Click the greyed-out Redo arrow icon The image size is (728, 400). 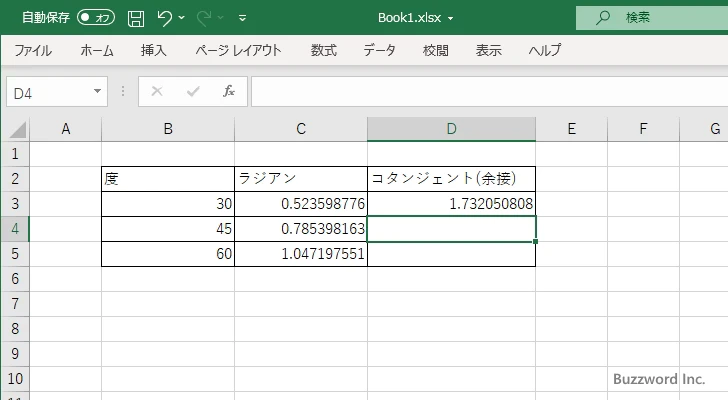tap(203, 18)
